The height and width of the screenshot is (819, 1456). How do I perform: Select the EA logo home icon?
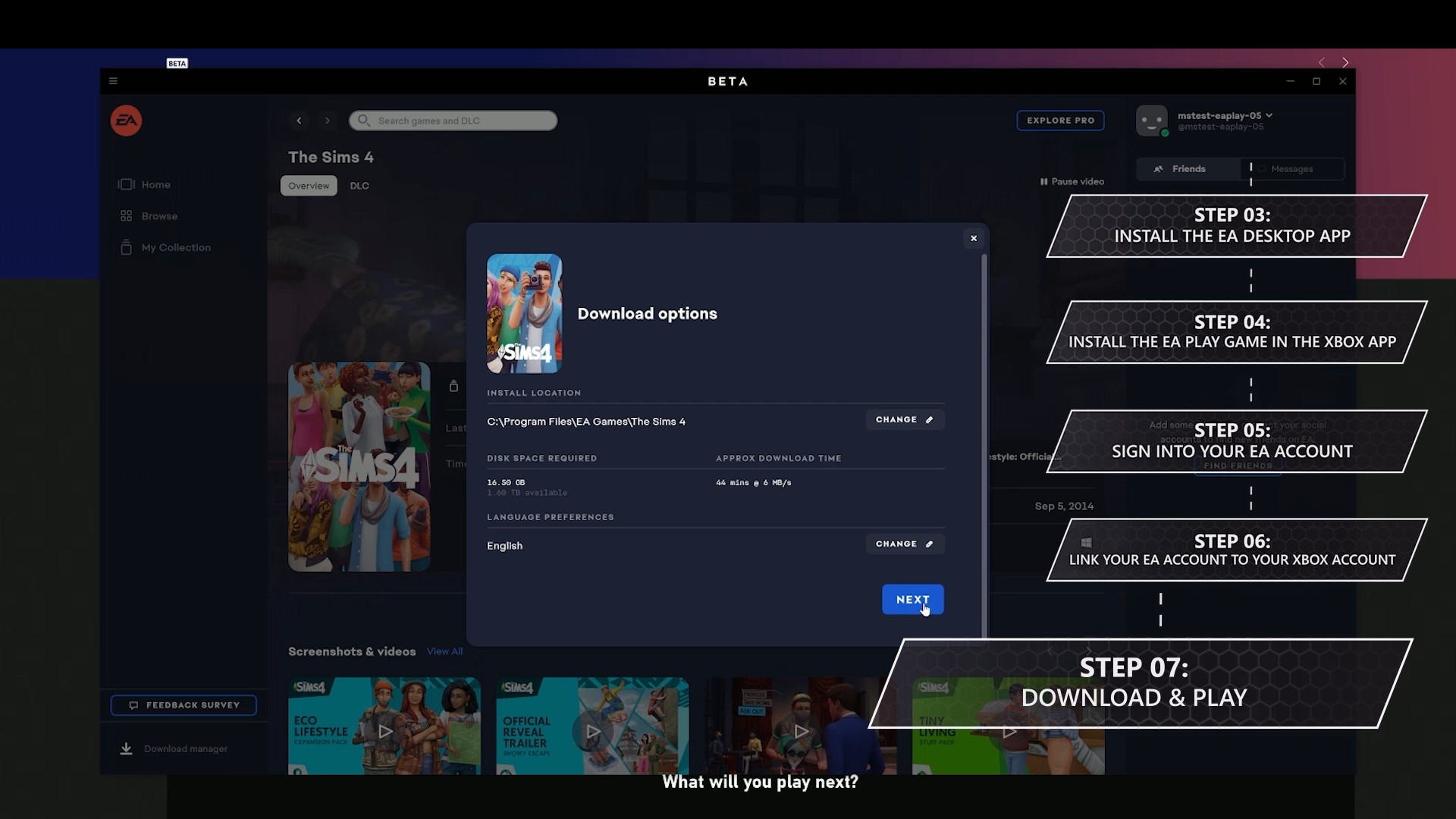click(x=126, y=120)
